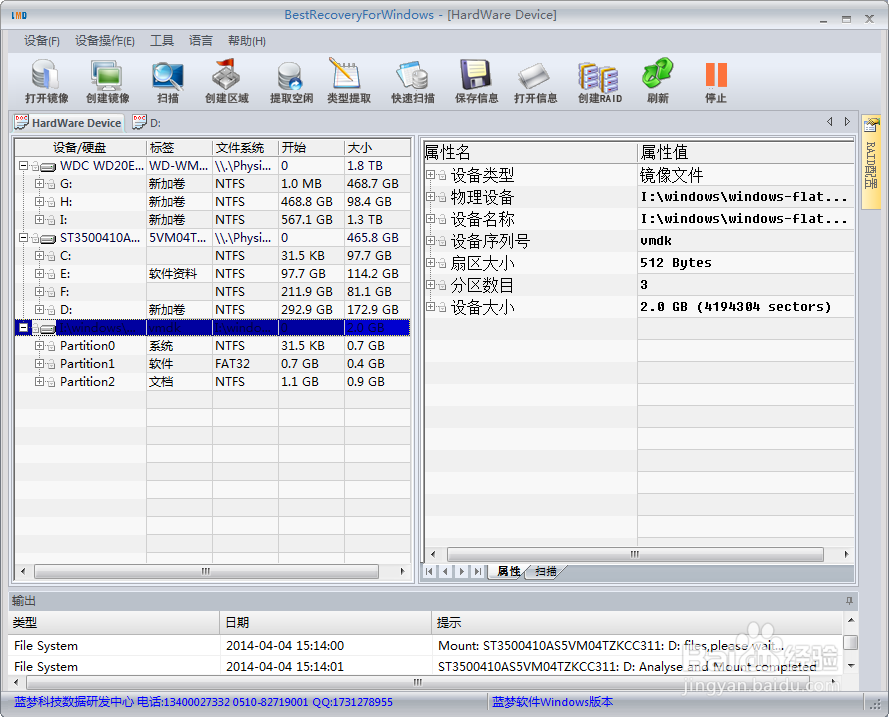Click the 类型提取 type extraction icon
889x717 pixels.
tap(349, 82)
